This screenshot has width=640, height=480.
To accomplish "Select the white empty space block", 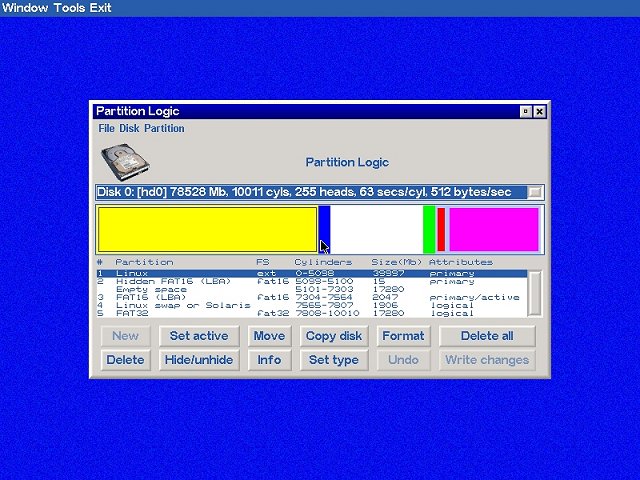I will (376, 230).
